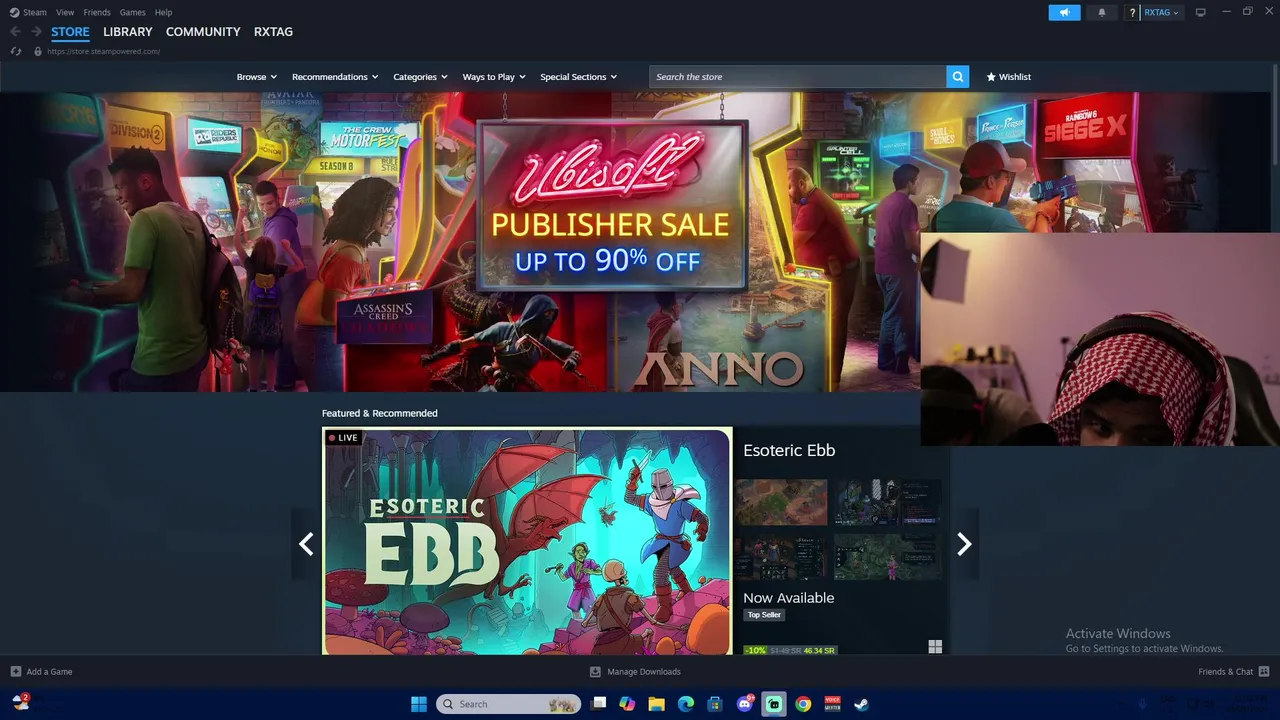The image size is (1280, 720).
Task: Preview third Esoteric Ebb screenshot thumbnail
Action: (x=781, y=556)
